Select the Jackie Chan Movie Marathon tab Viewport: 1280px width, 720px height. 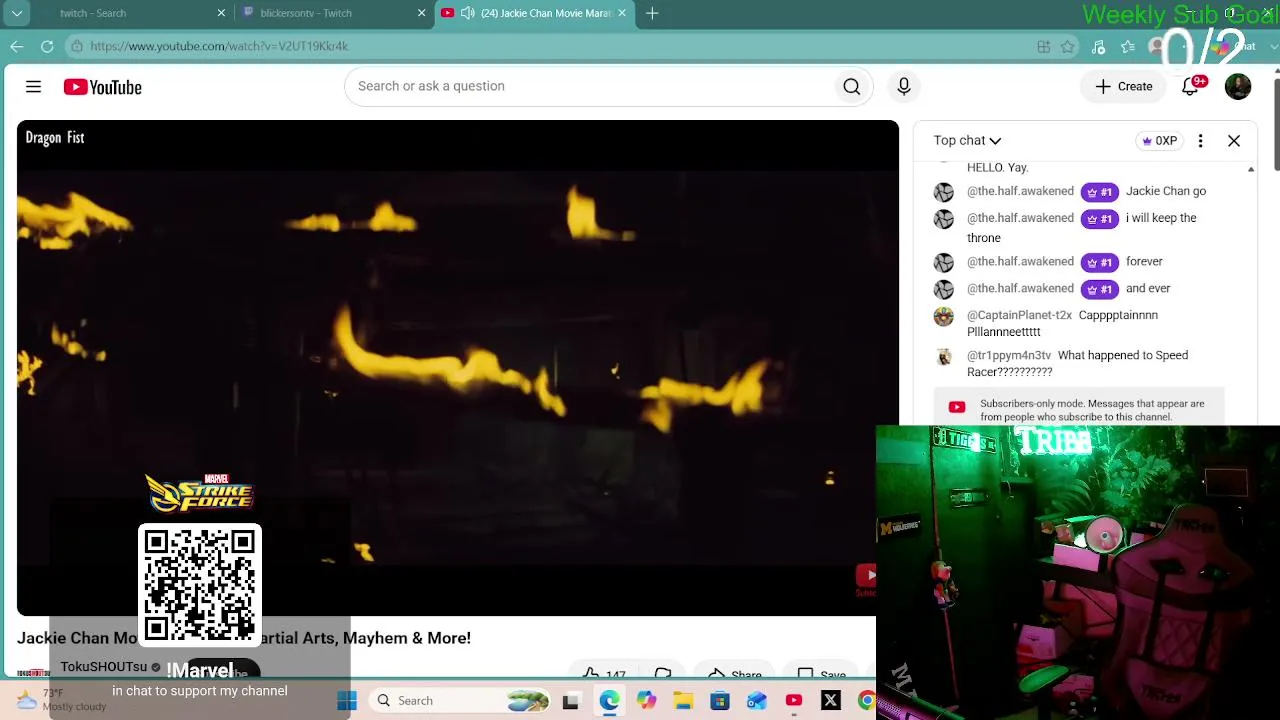(x=535, y=13)
